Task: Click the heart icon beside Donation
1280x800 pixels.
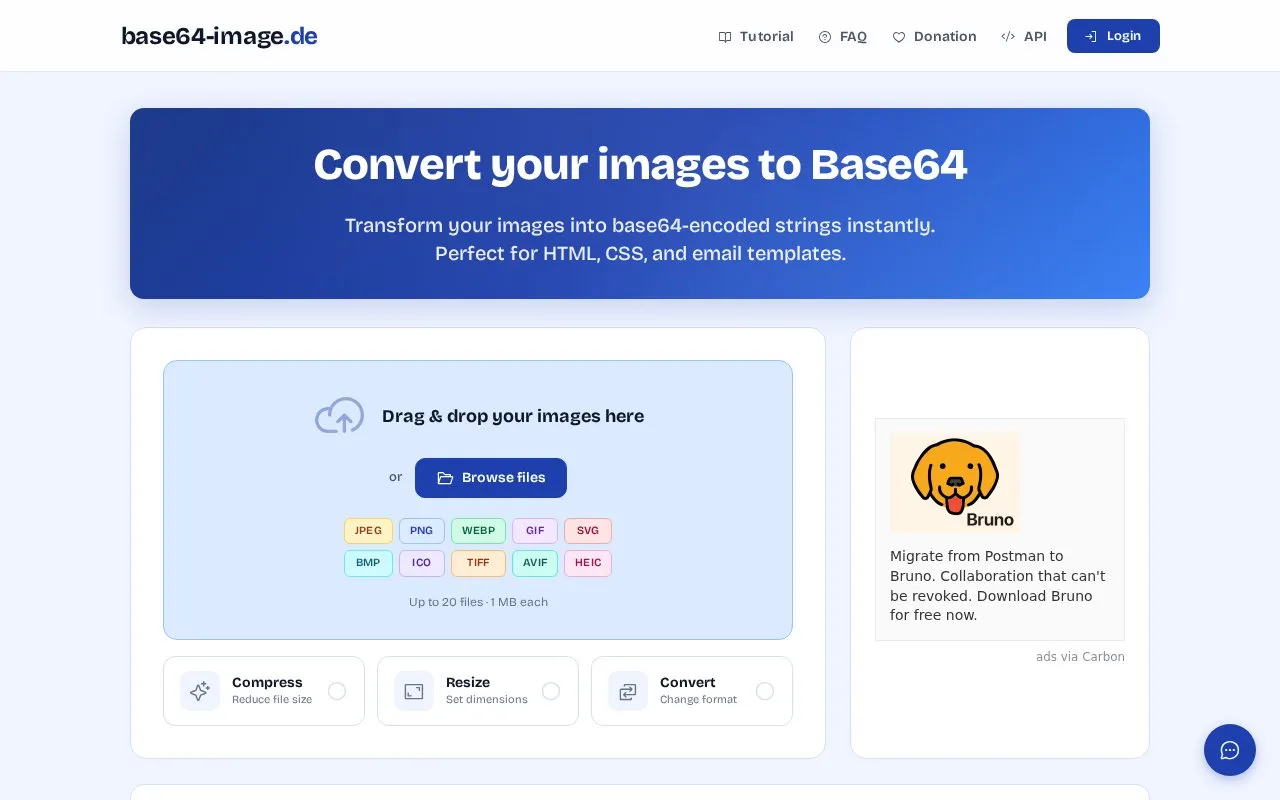Action: tap(899, 37)
